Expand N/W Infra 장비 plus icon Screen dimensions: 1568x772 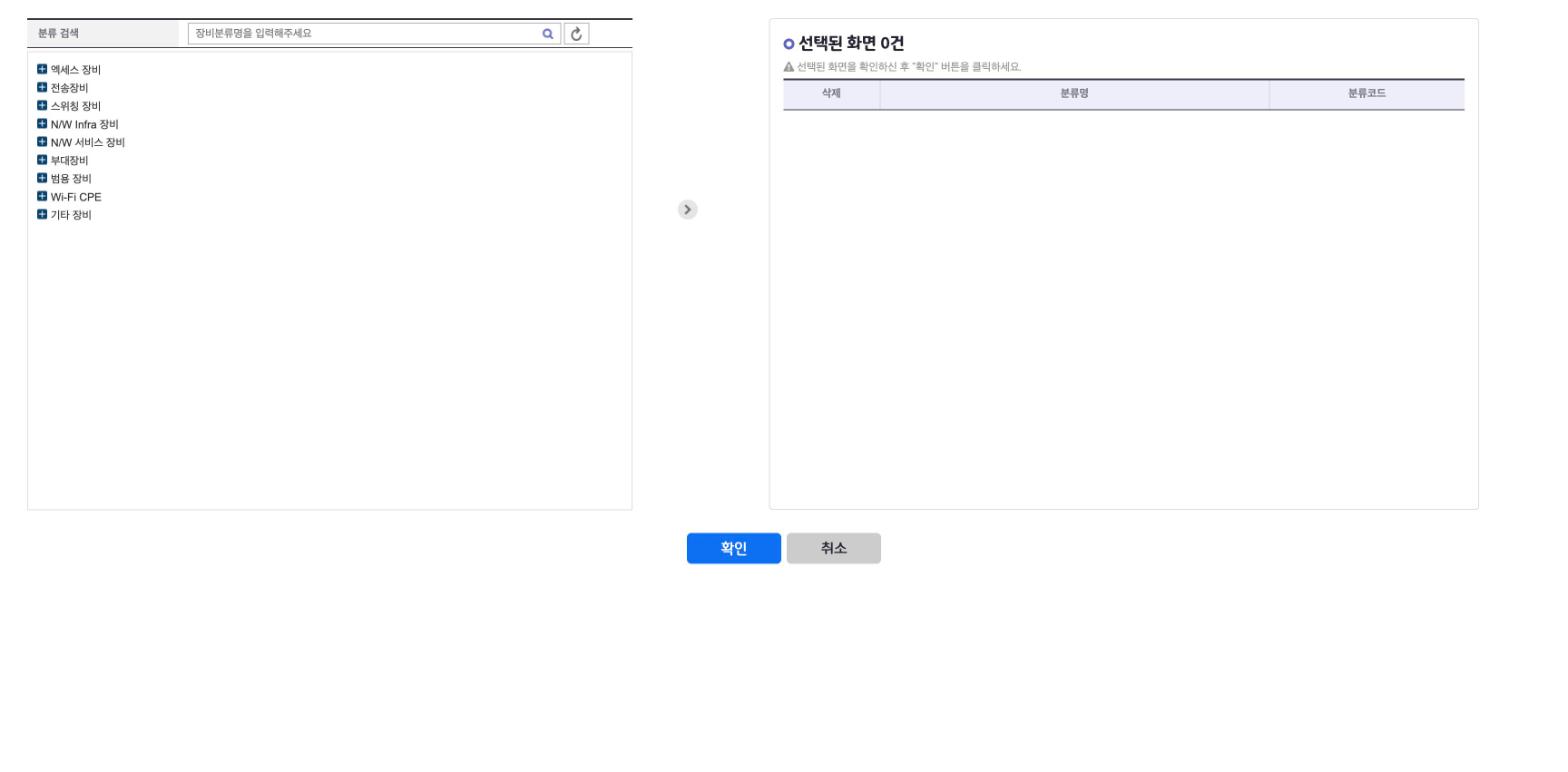(x=42, y=123)
